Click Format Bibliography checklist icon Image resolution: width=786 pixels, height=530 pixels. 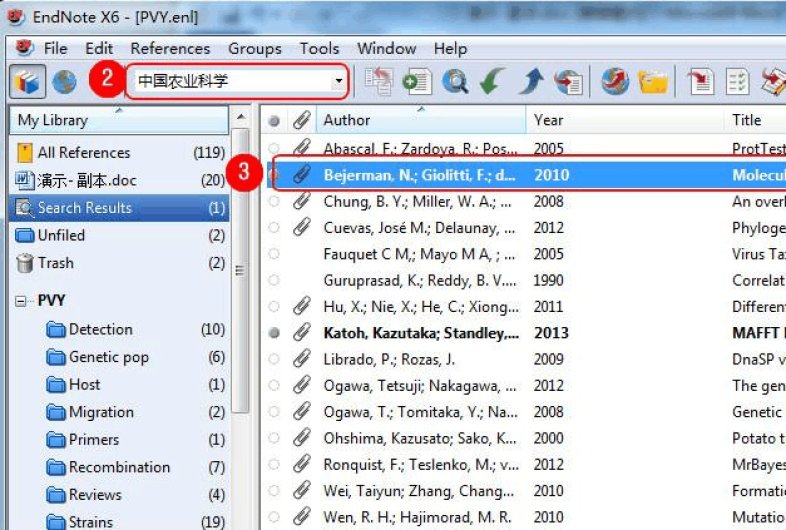pos(737,81)
